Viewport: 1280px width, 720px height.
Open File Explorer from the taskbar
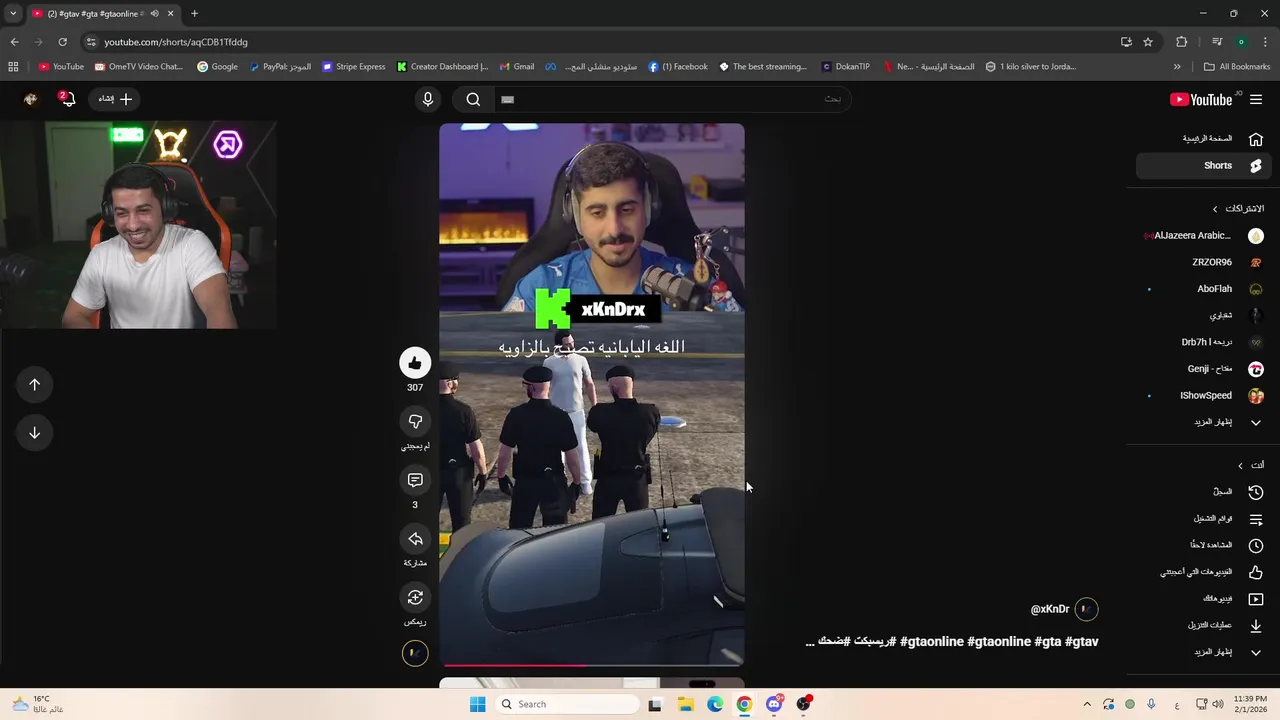pyautogui.click(x=686, y=704)
